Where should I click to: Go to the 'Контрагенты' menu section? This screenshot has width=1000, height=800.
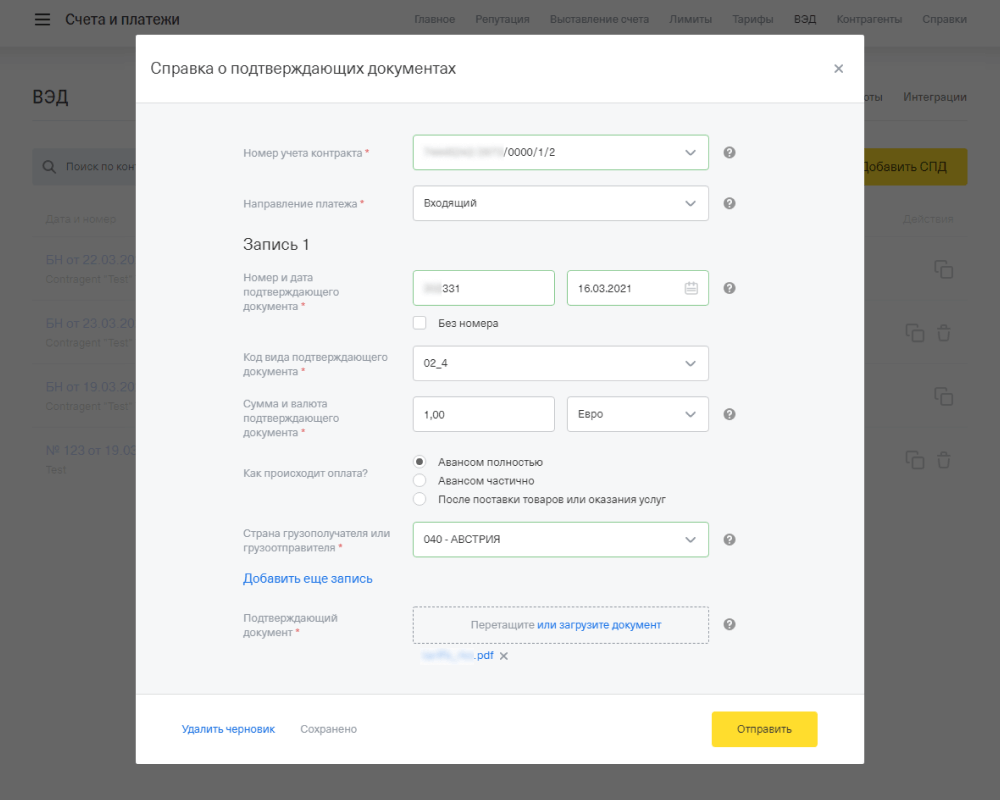(868, 19)
